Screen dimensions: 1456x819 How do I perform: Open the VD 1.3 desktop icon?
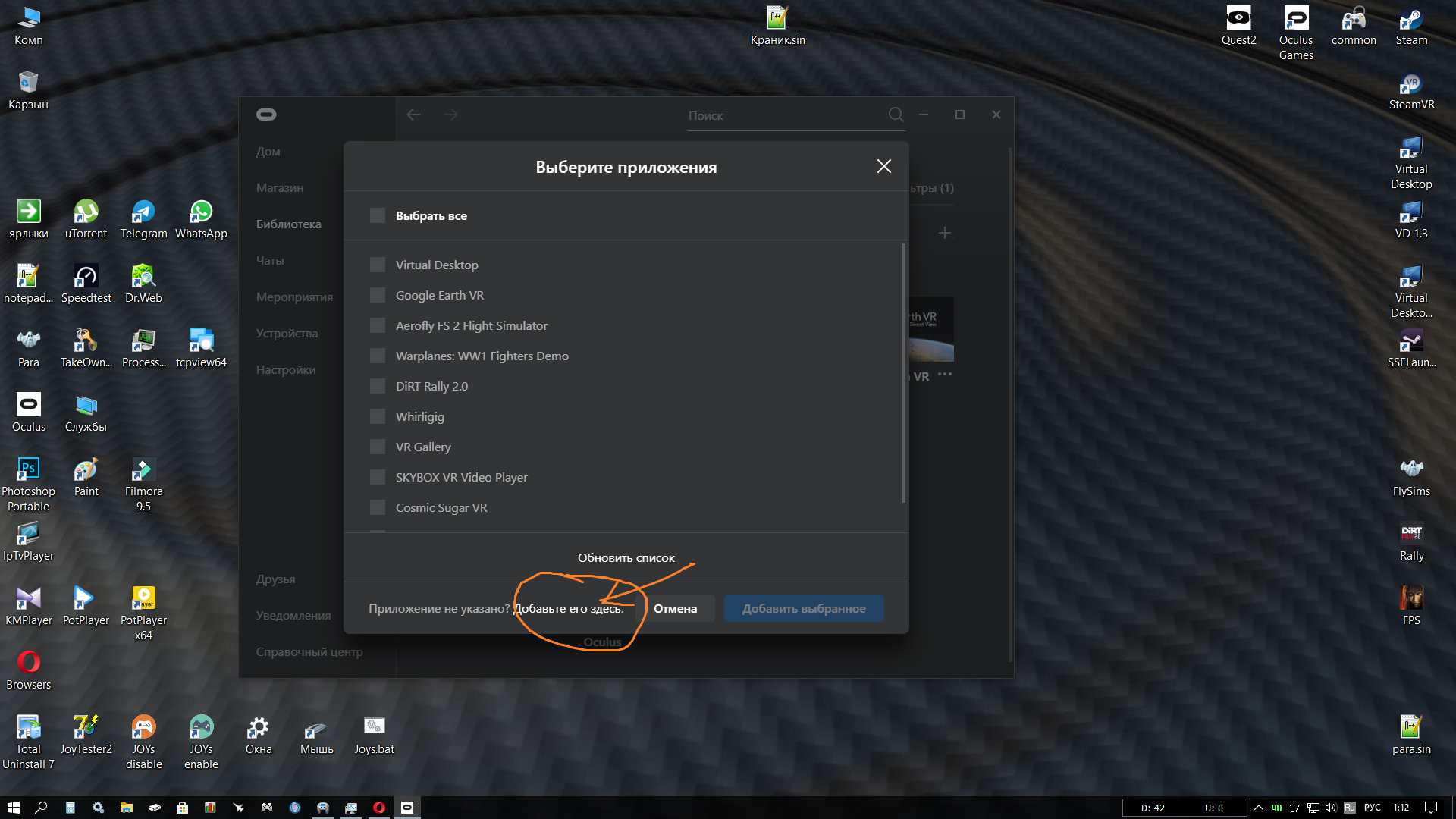click(1411, 220)
